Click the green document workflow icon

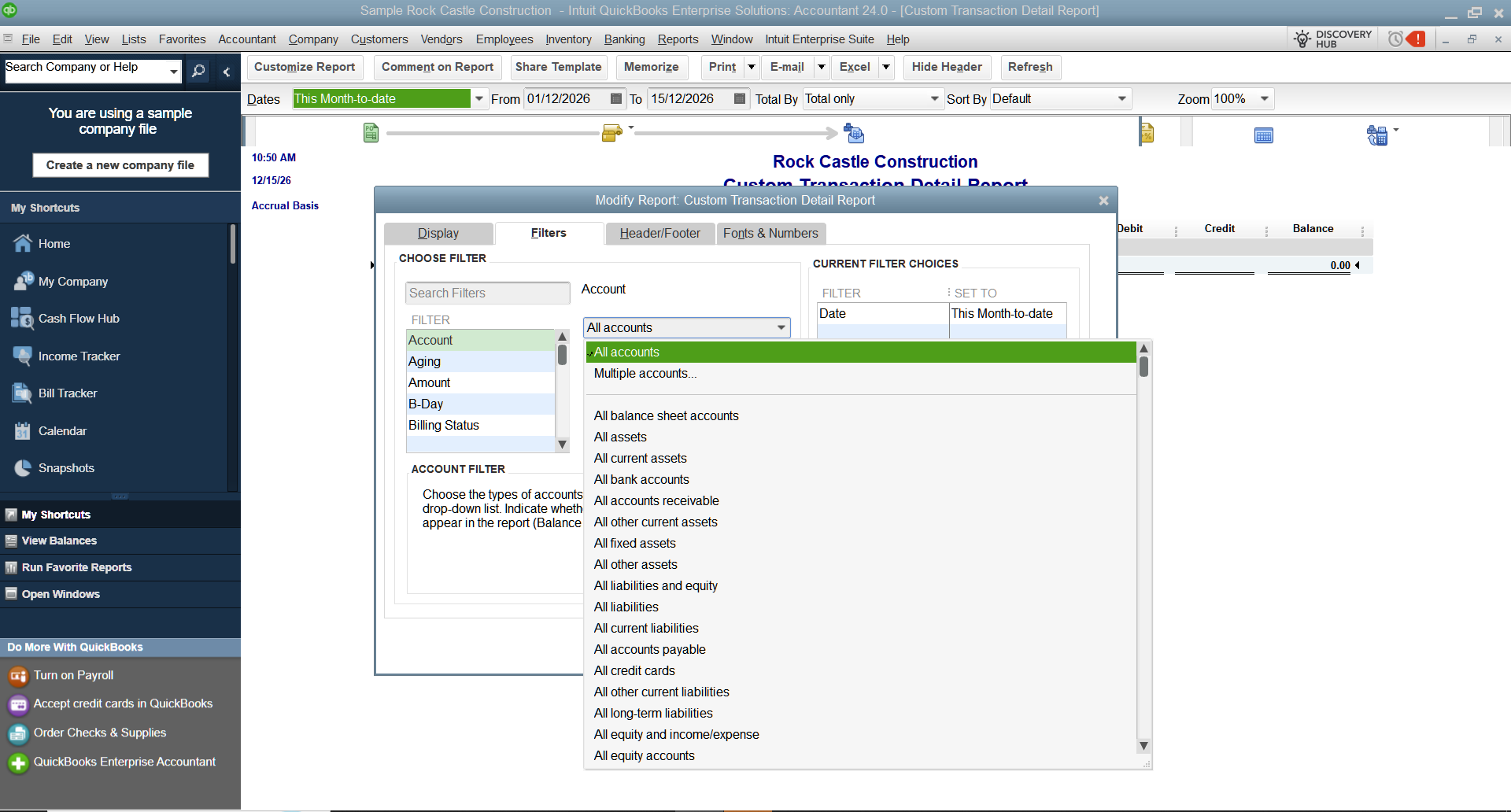[x=371, y=133]
